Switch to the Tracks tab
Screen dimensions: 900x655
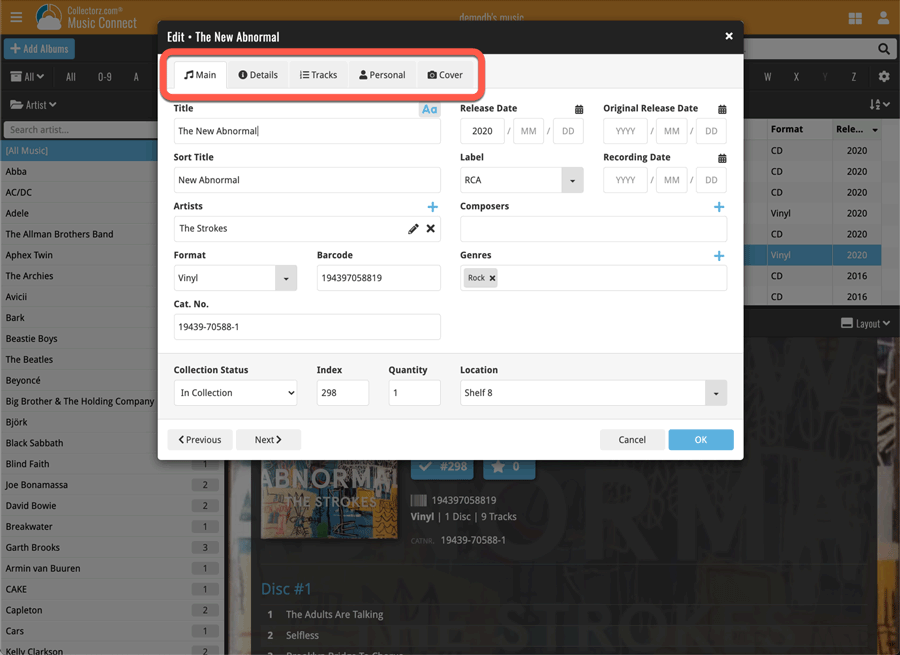pyautogui.click(x=318, y=75)
